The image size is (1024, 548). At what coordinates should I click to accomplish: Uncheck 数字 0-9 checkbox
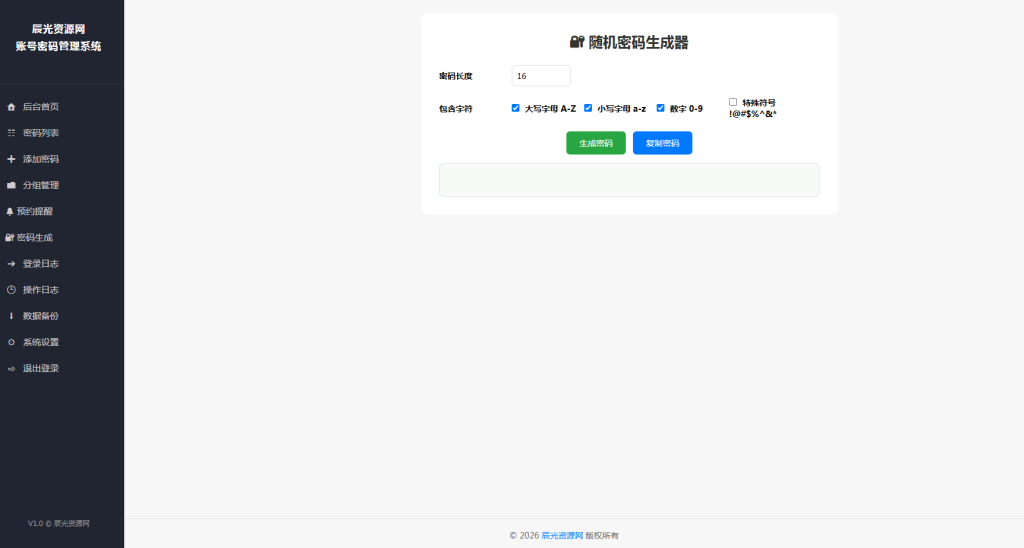point(660,108)
